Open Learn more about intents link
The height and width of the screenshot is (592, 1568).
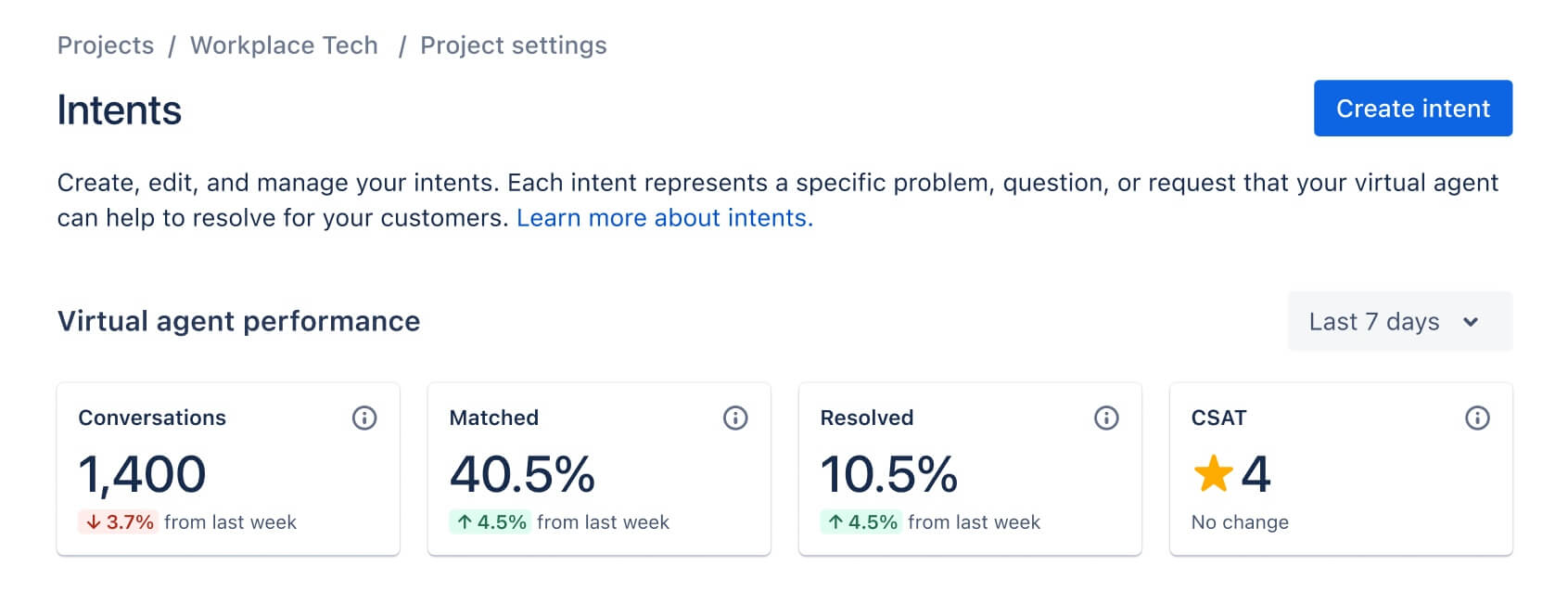pyautogui.click(x=664, y=218)
